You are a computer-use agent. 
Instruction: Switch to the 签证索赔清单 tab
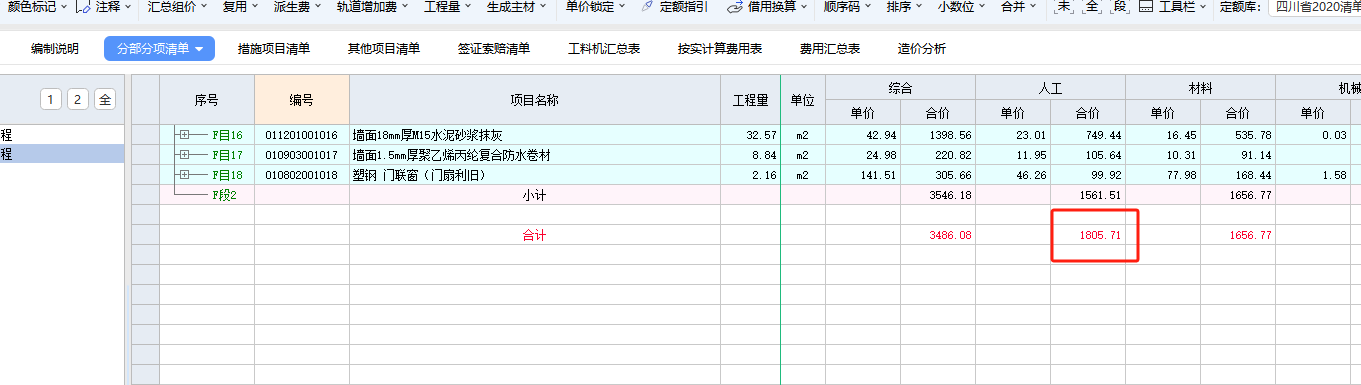494,49
